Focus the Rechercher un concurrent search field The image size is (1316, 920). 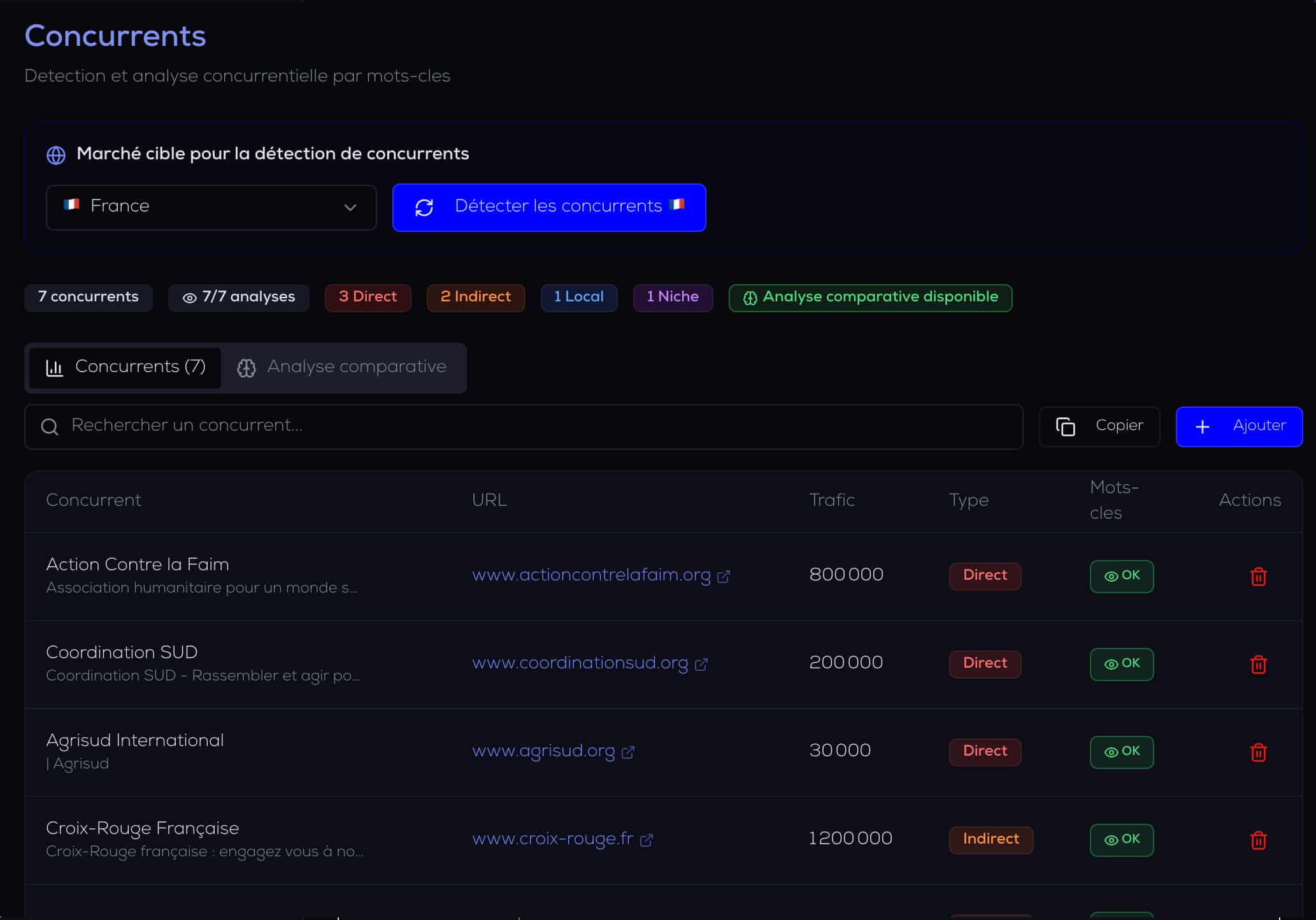pos(524,427)
